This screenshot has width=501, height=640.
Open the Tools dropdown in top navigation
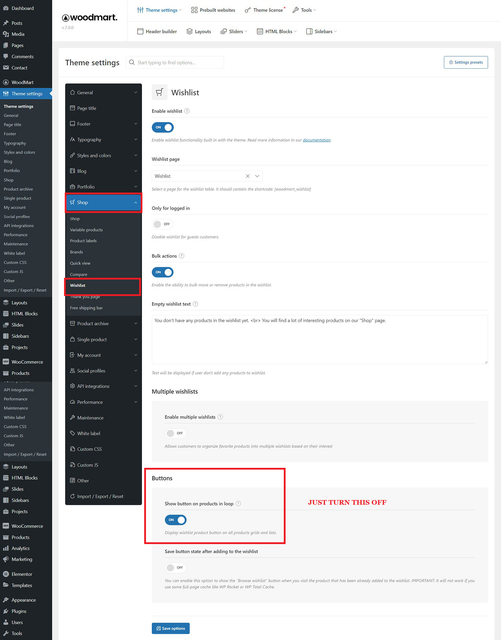click(x=304, y=10)
